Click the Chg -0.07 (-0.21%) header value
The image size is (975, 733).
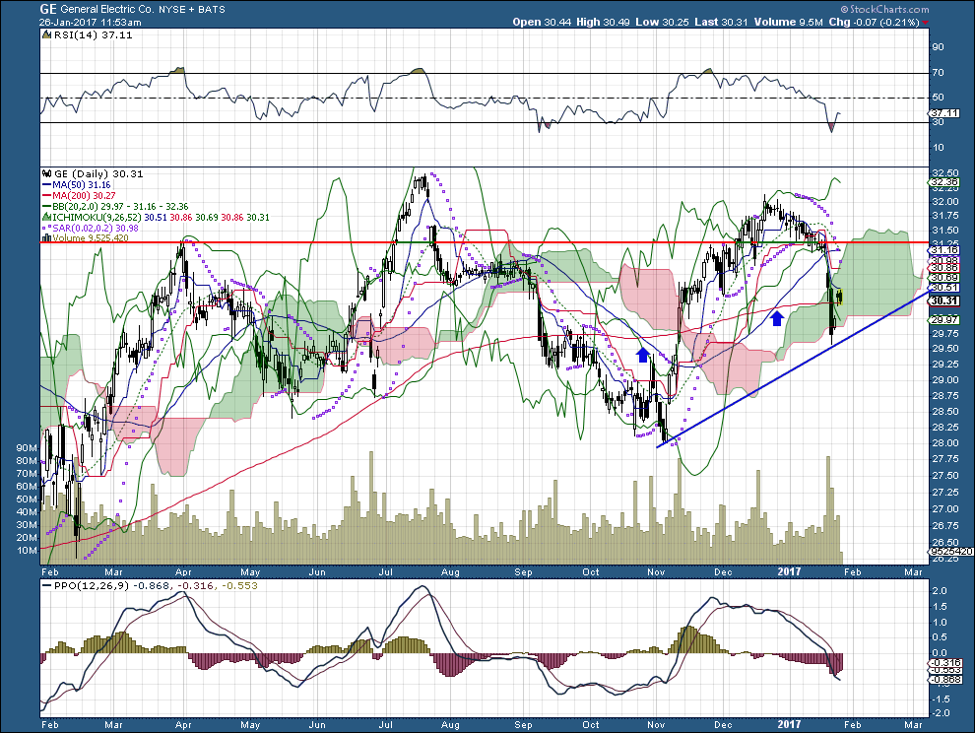874,22
